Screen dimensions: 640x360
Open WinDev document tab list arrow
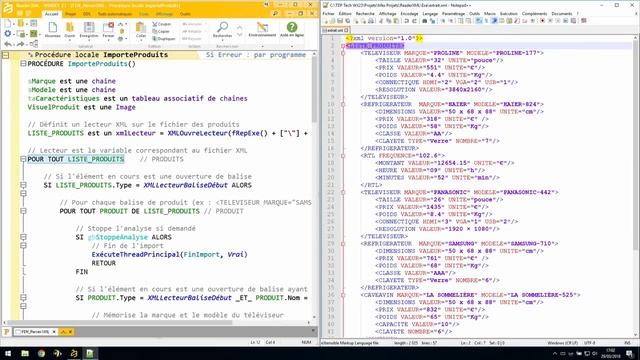[313, 331]
